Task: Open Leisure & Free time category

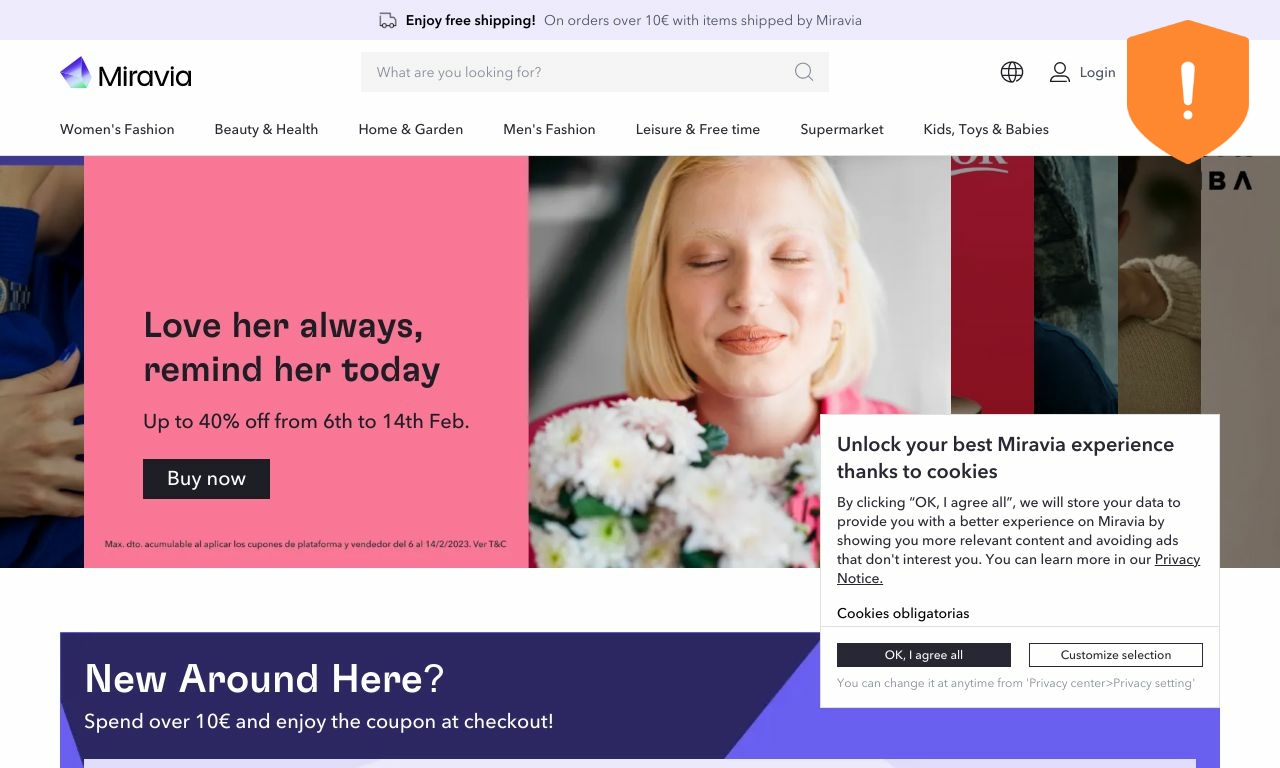Action: pyautogui.click(x=698, y=129)
